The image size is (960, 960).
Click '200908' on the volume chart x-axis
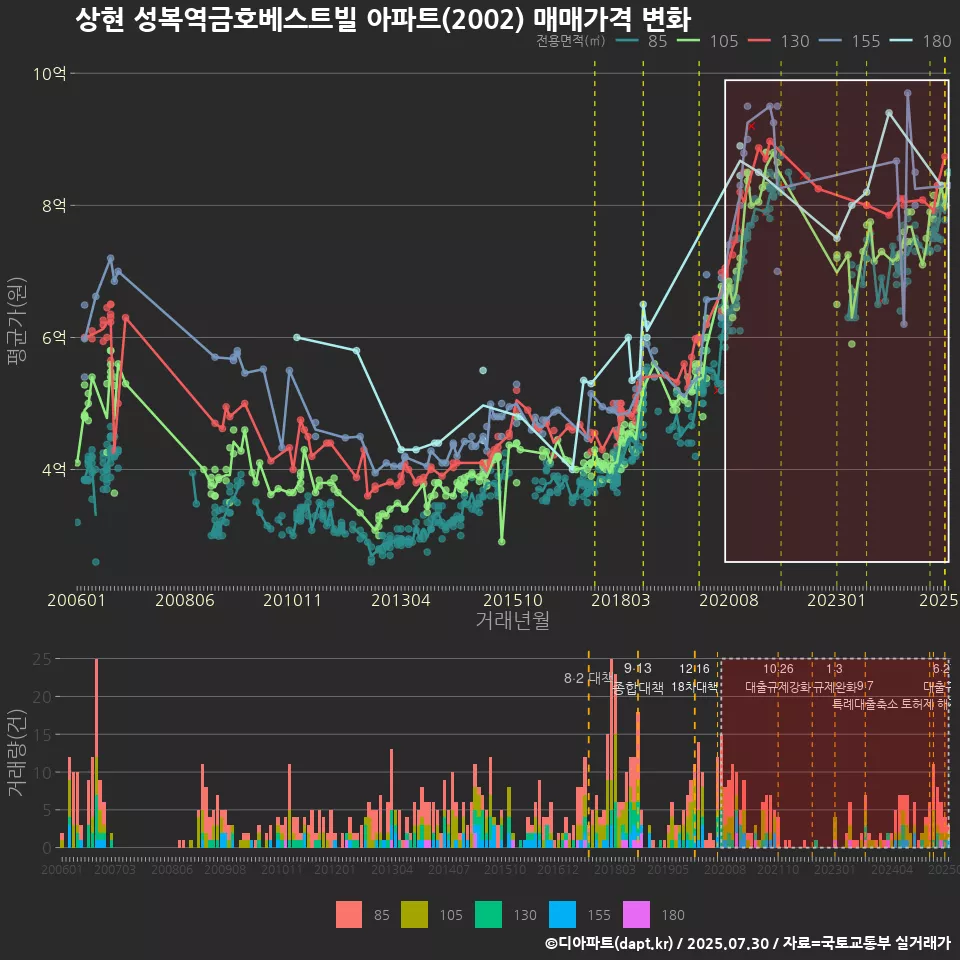point(225,869)
